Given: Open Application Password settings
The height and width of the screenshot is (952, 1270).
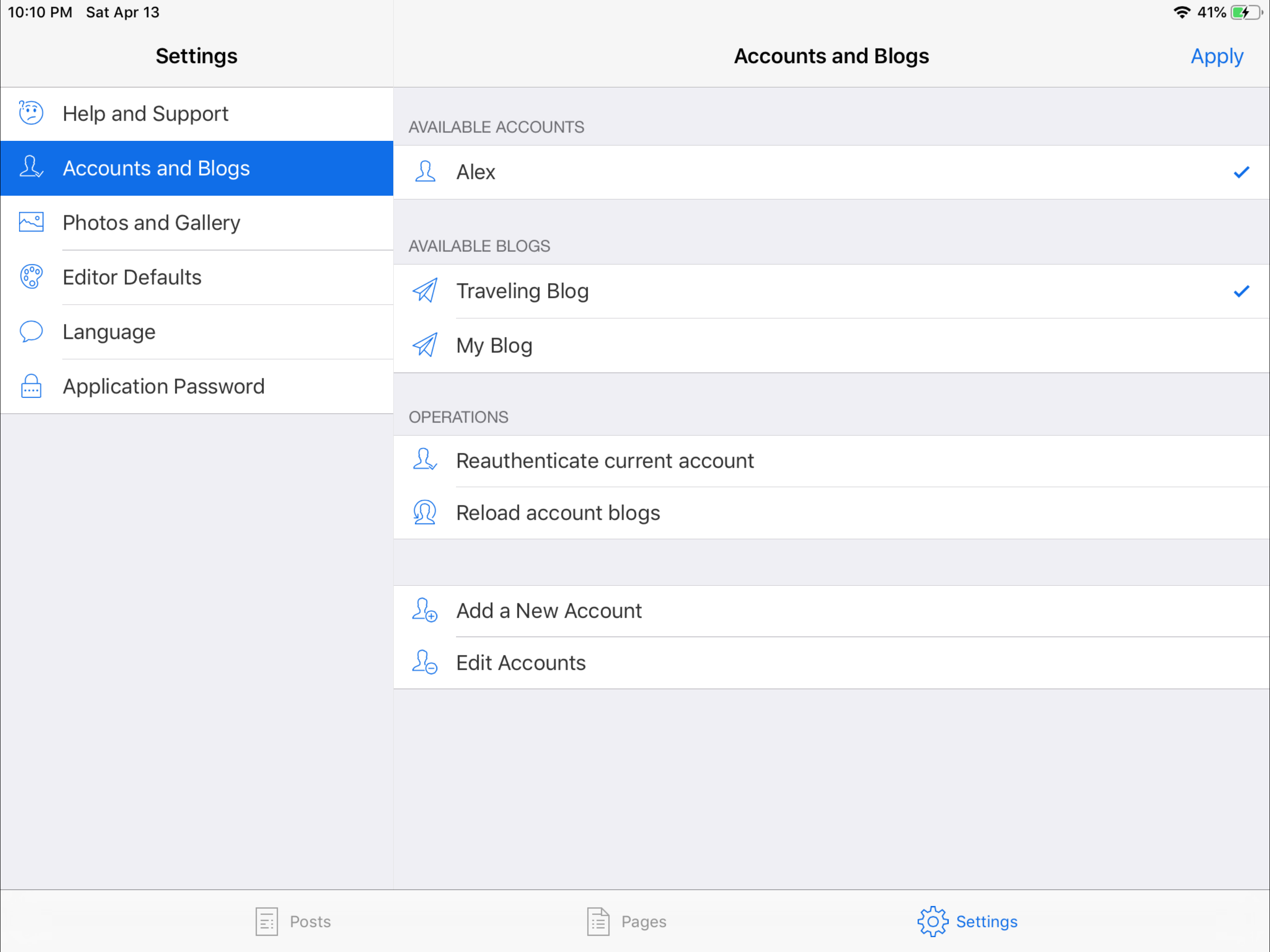Looking at the screenshot, I should click(x=197, y=386).
